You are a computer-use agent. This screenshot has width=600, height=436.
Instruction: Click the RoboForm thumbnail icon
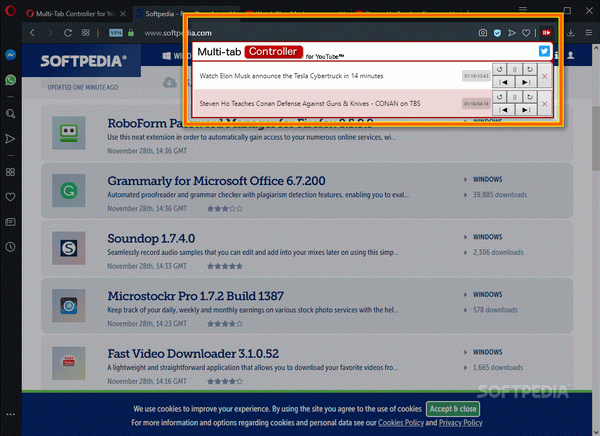(x=69, y=132)
